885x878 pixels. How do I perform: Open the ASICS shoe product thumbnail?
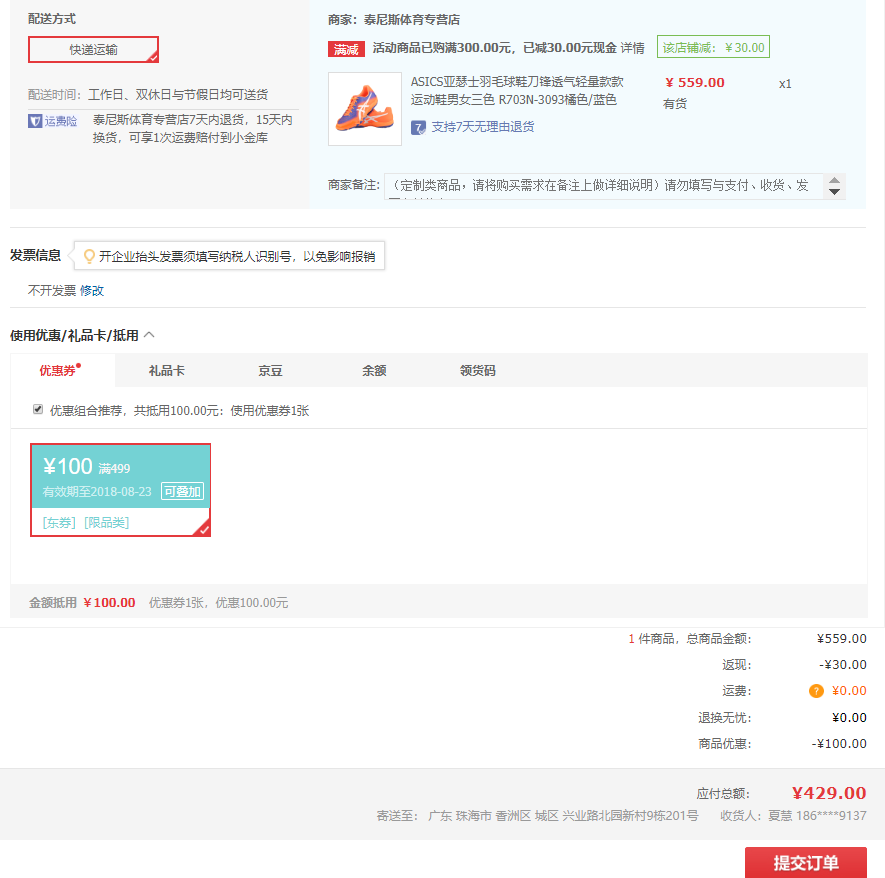click(x=365, y=109)
